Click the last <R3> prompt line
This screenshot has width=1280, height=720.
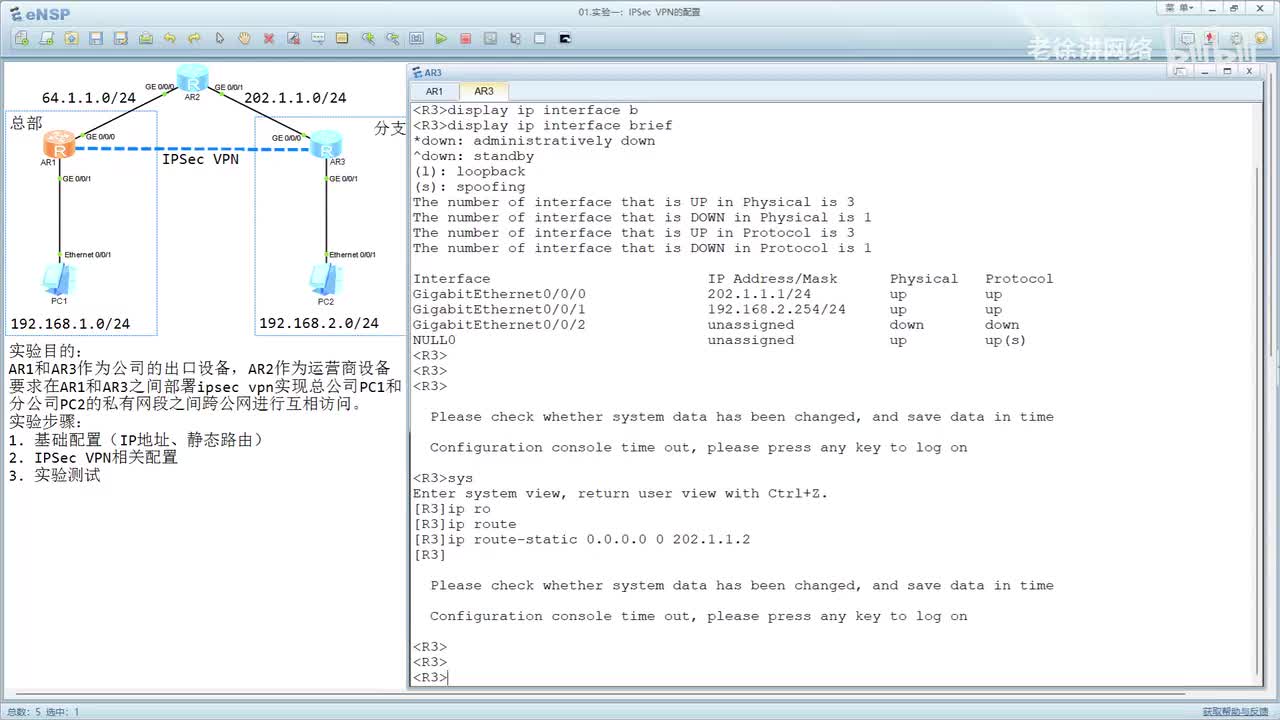(430, 678)
